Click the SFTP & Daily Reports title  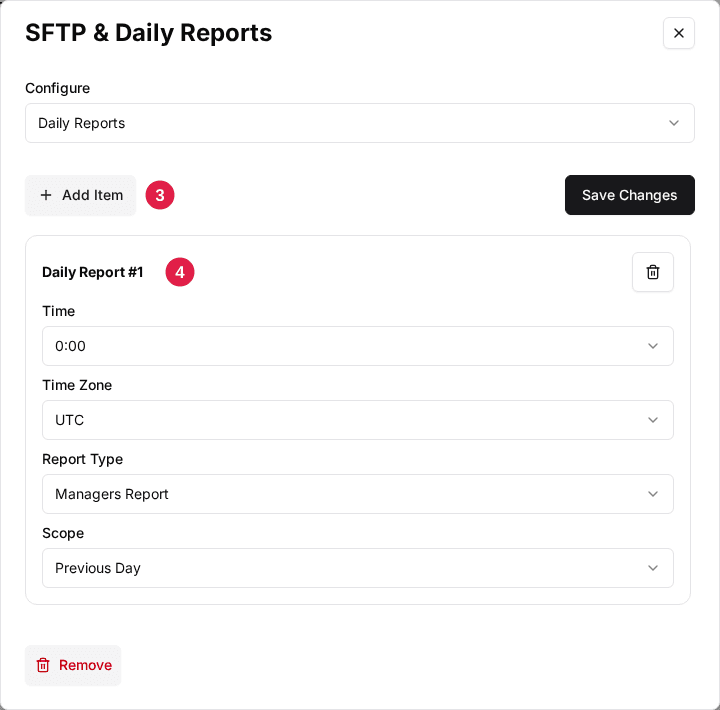pyautogui.click(x=148, y=33)
